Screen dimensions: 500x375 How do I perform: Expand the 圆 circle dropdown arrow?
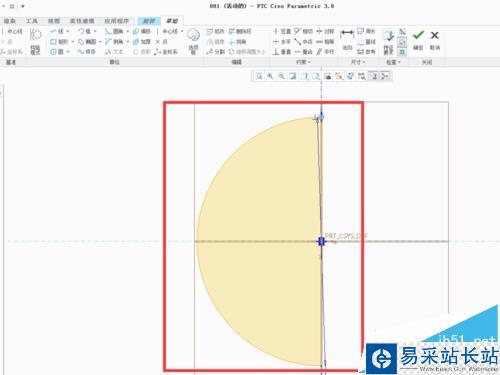[68, 52]
